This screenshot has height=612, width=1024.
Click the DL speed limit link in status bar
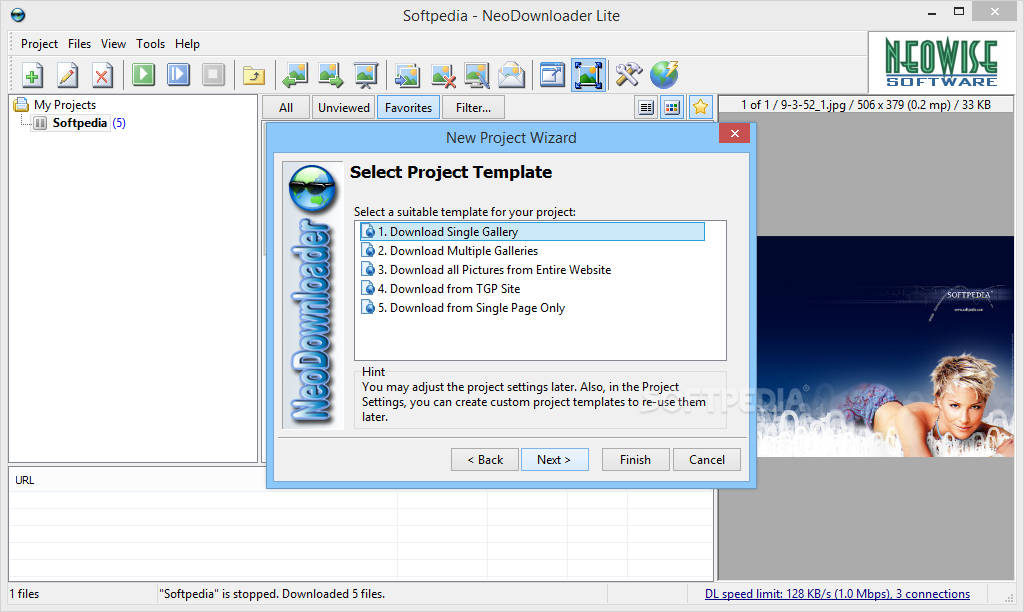837,594
